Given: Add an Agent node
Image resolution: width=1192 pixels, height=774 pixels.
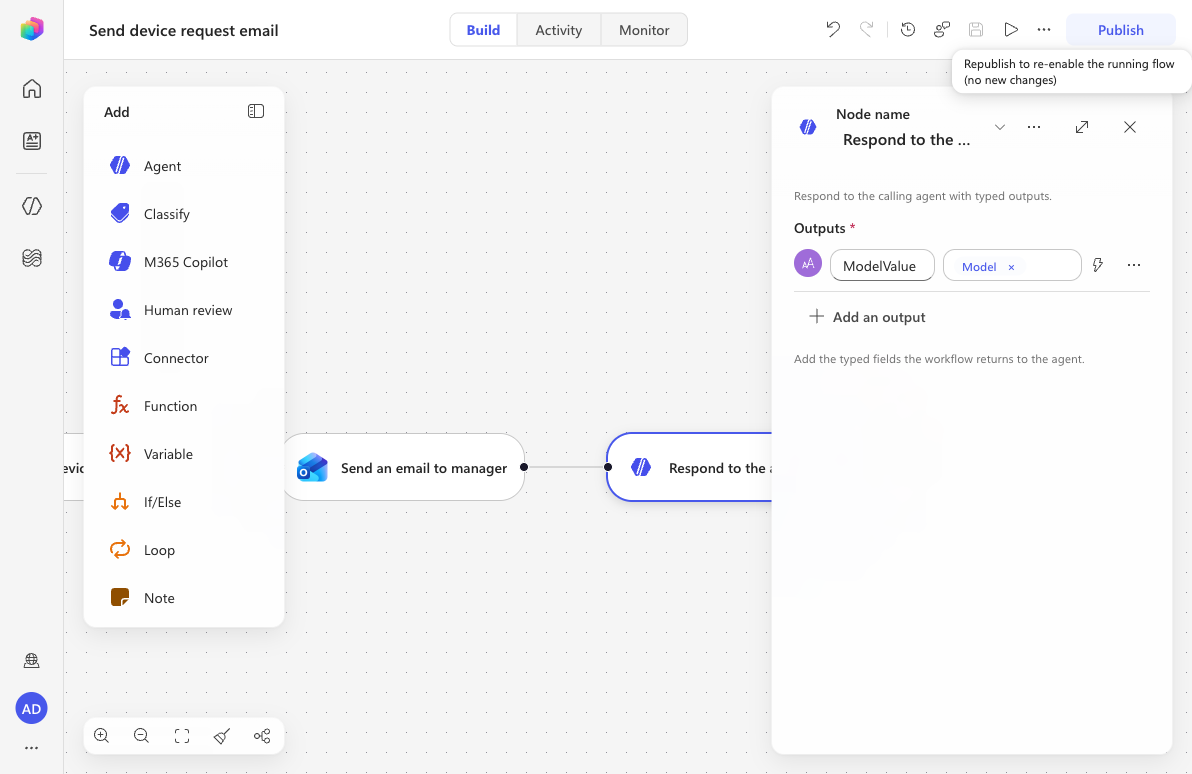Looking at the screenshot, I should (184, 166).
